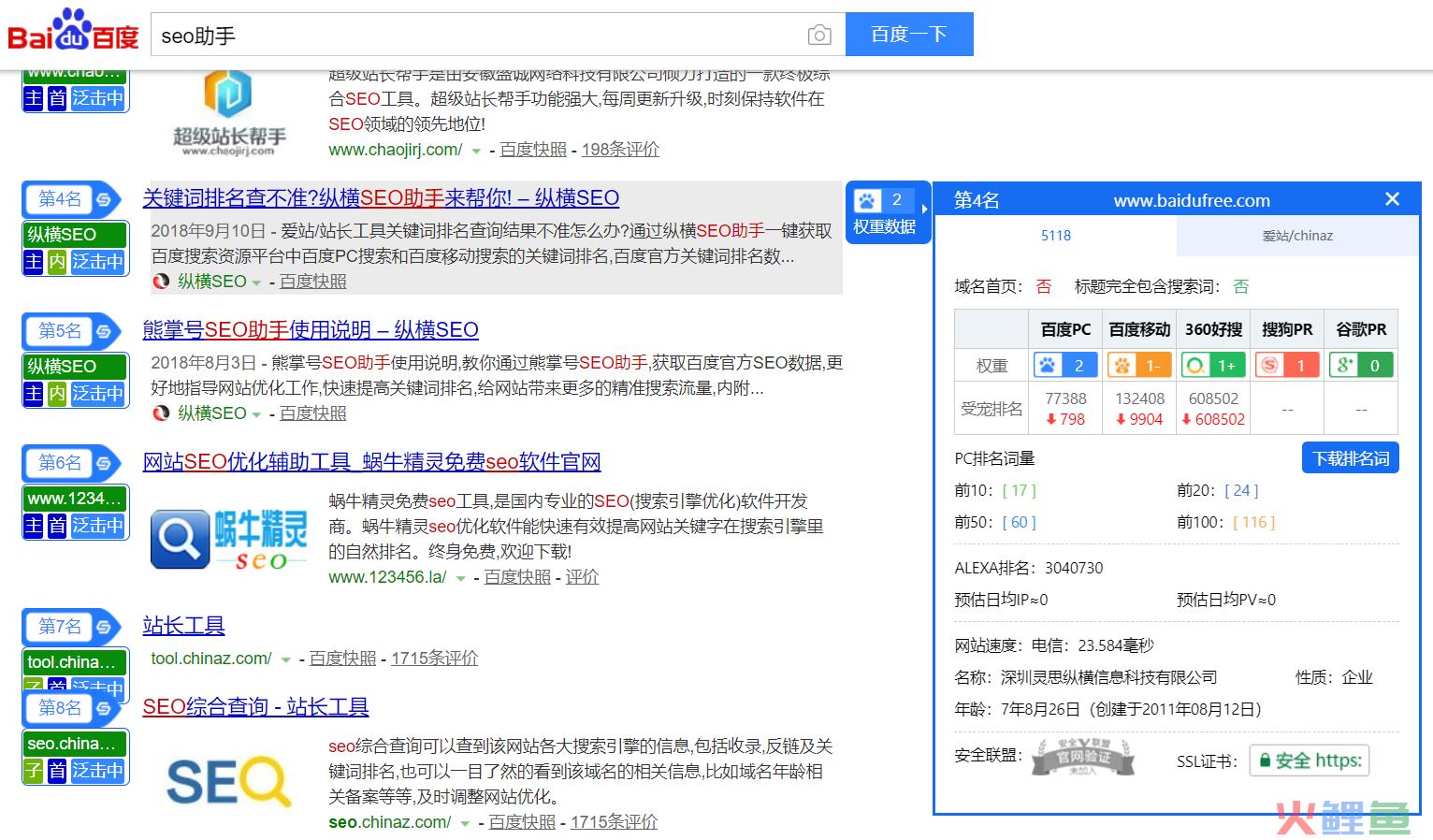Open the 1715条评价 link beside tool.chinaz.com/
Viewport: 1433px width, 840px height.
click(x=434, y=659)
